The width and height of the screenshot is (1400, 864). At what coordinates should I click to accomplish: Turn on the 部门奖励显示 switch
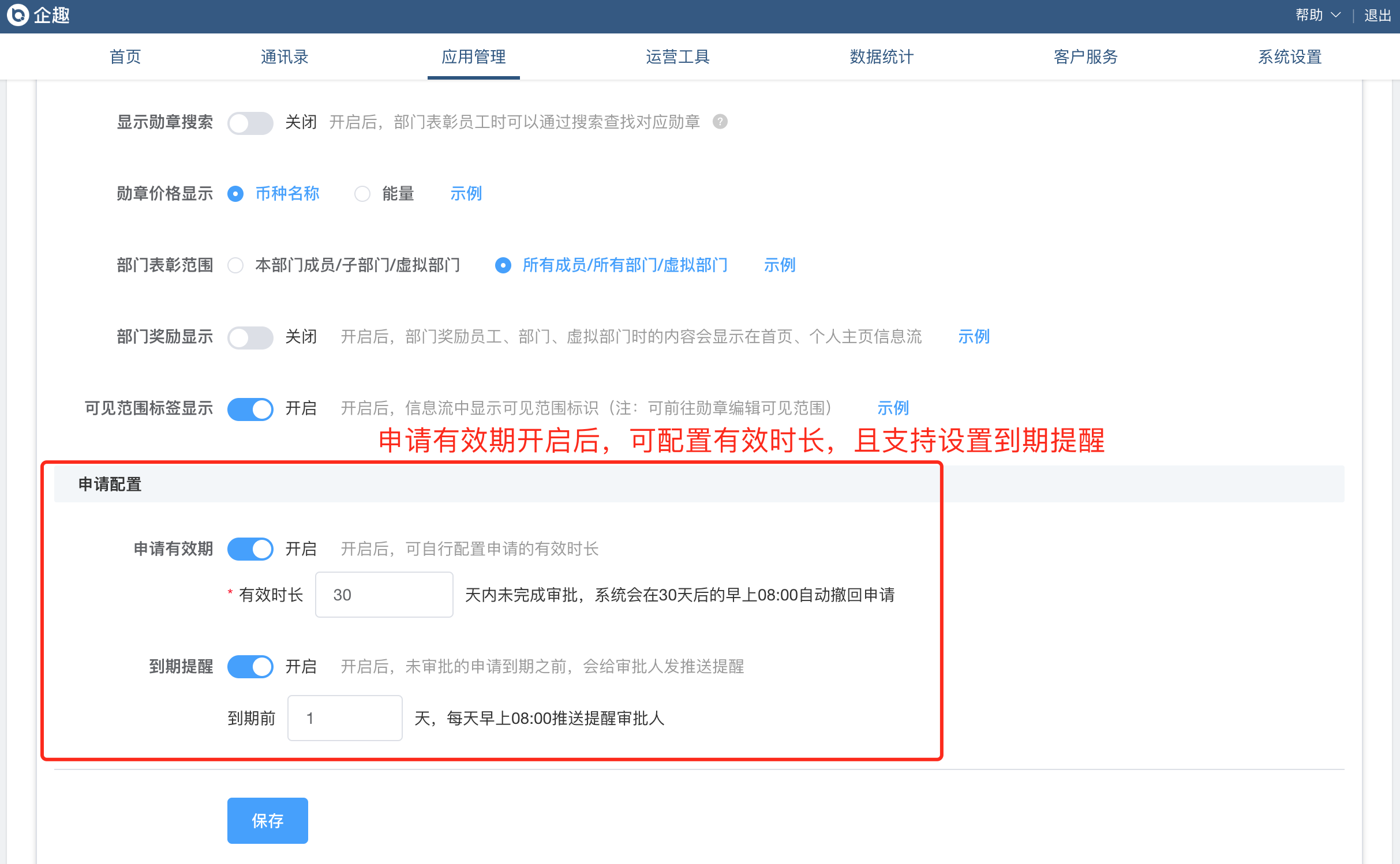250,337
